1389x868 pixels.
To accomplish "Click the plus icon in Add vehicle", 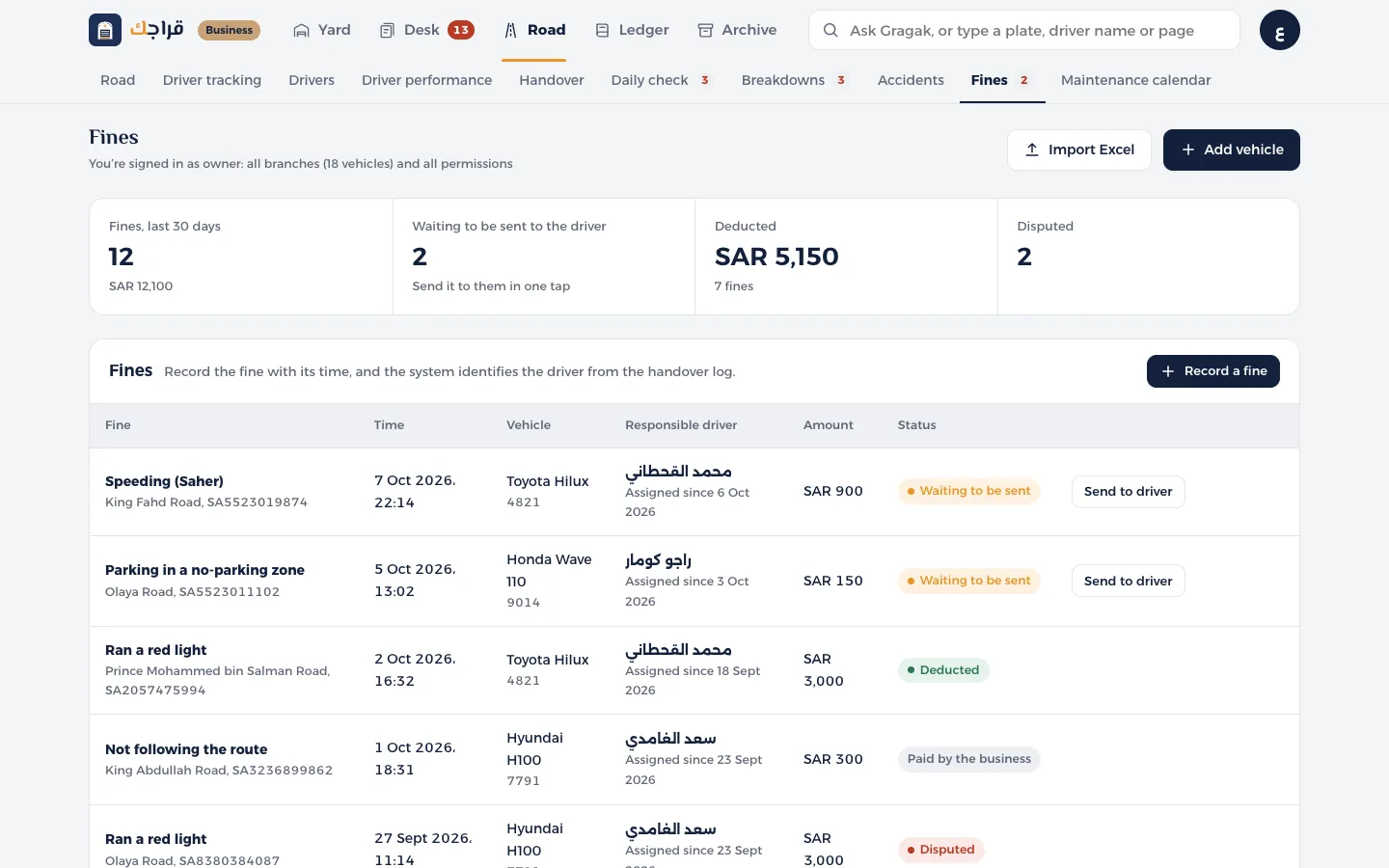I will point(1188,149).
